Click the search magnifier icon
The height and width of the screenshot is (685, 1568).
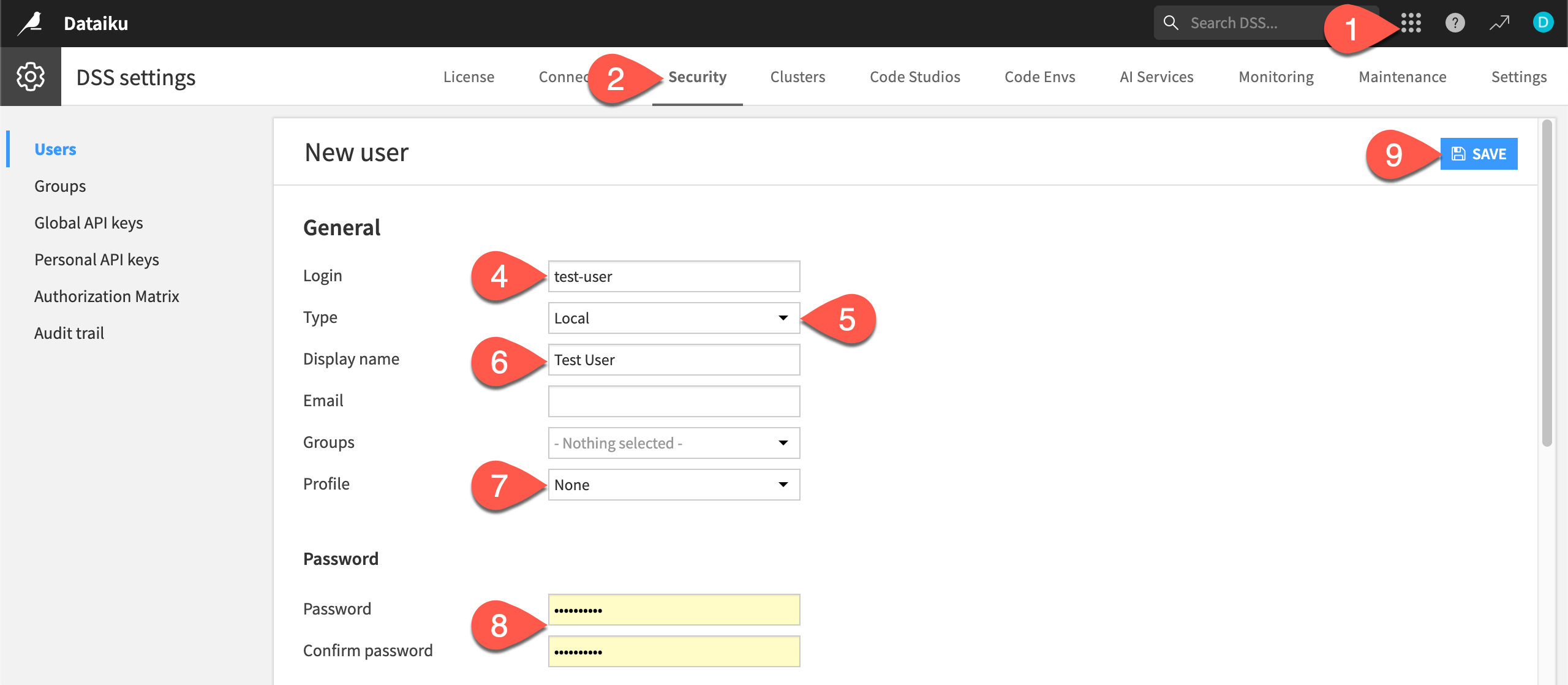coord(1170,23)
